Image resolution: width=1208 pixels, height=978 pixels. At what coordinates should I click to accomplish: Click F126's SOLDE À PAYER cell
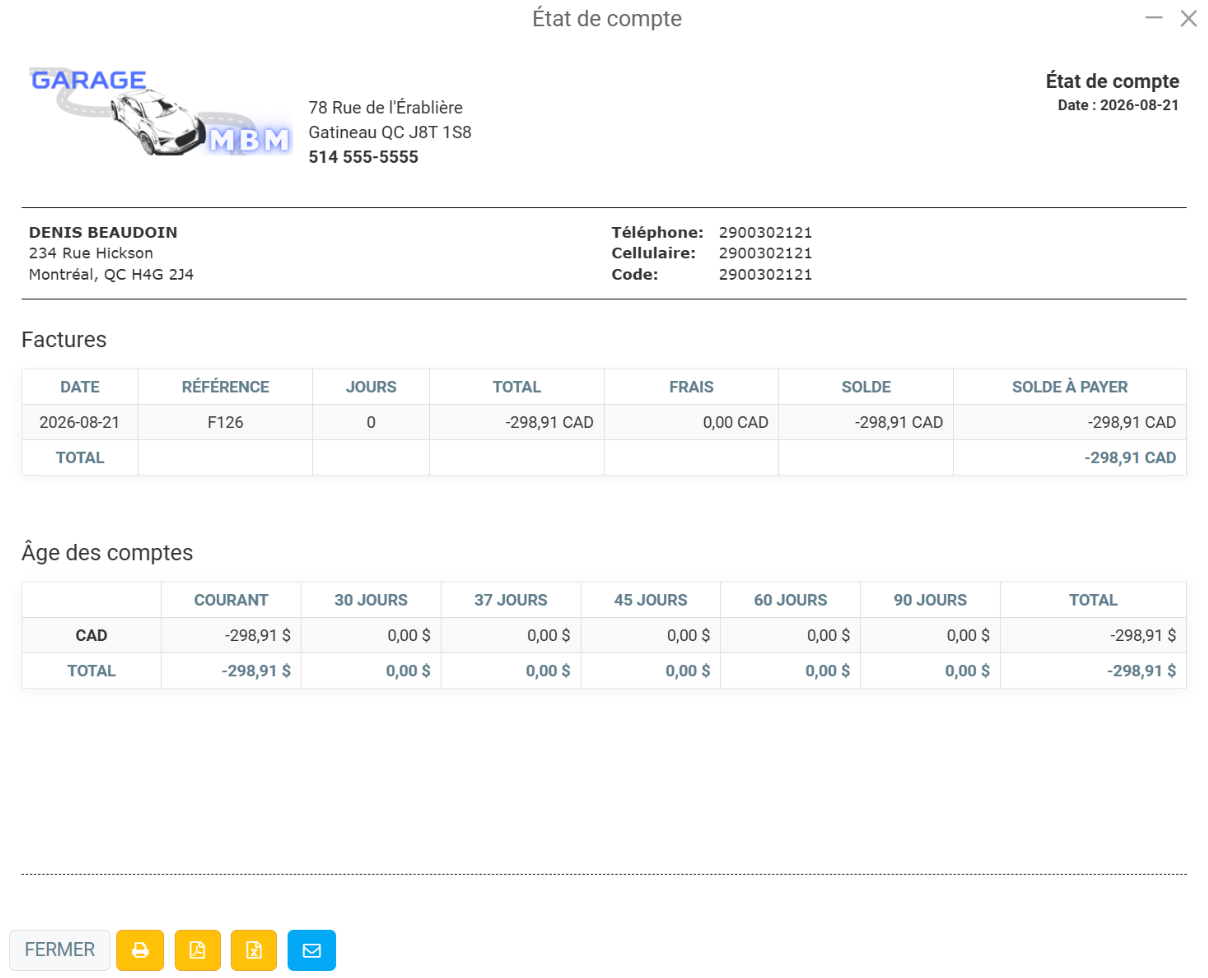[x=1070, y=422]
